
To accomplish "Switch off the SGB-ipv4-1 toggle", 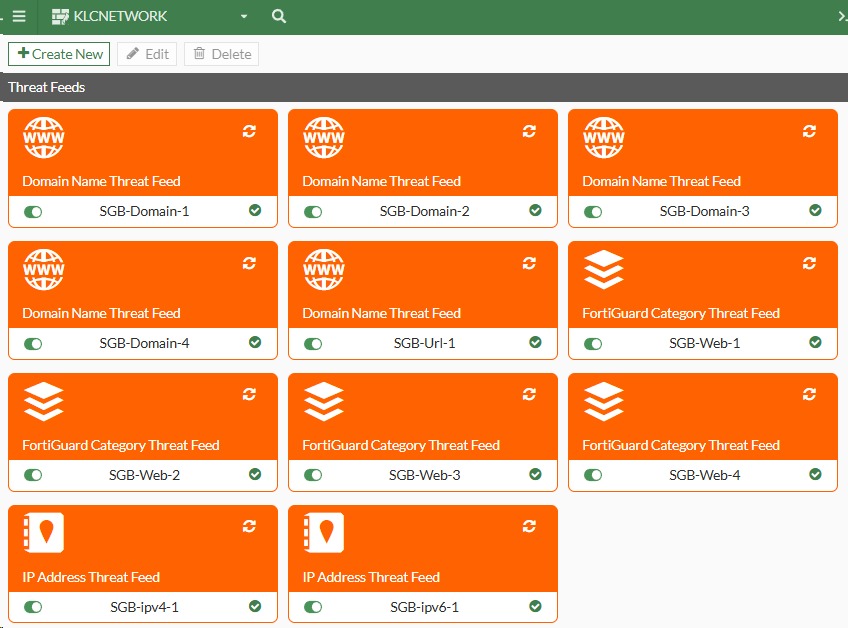I will click(x=33, y=607).
